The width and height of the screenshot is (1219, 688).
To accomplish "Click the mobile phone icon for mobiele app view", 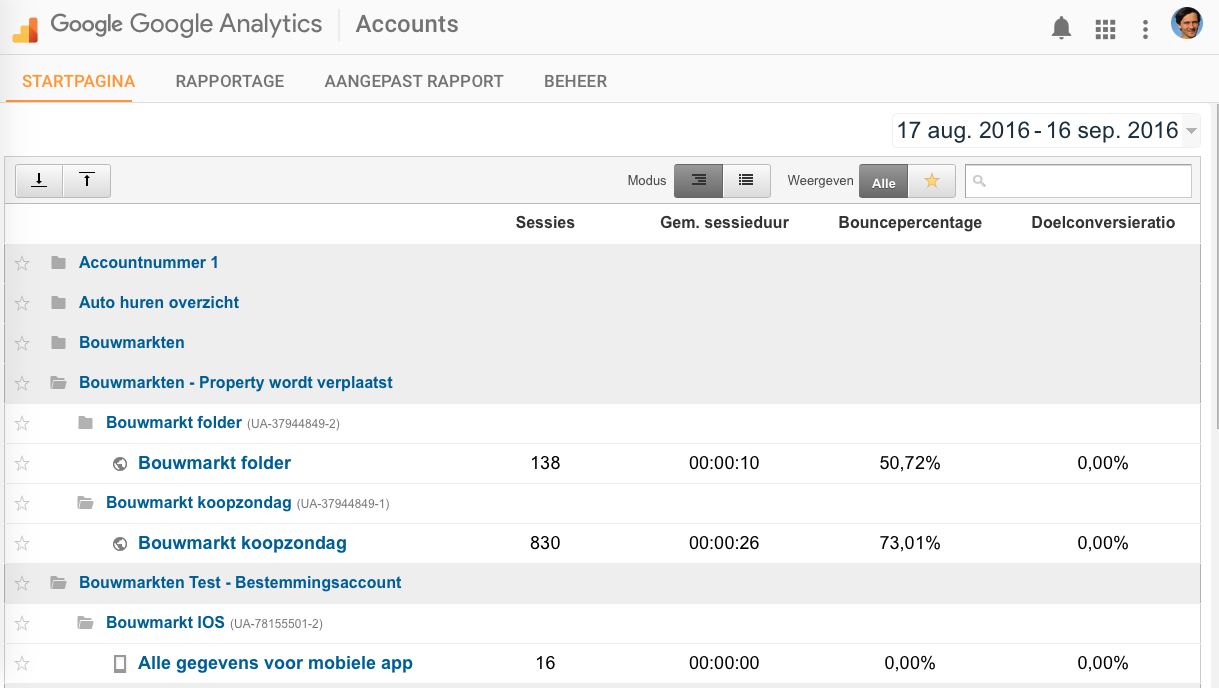I will coord(120,663).
